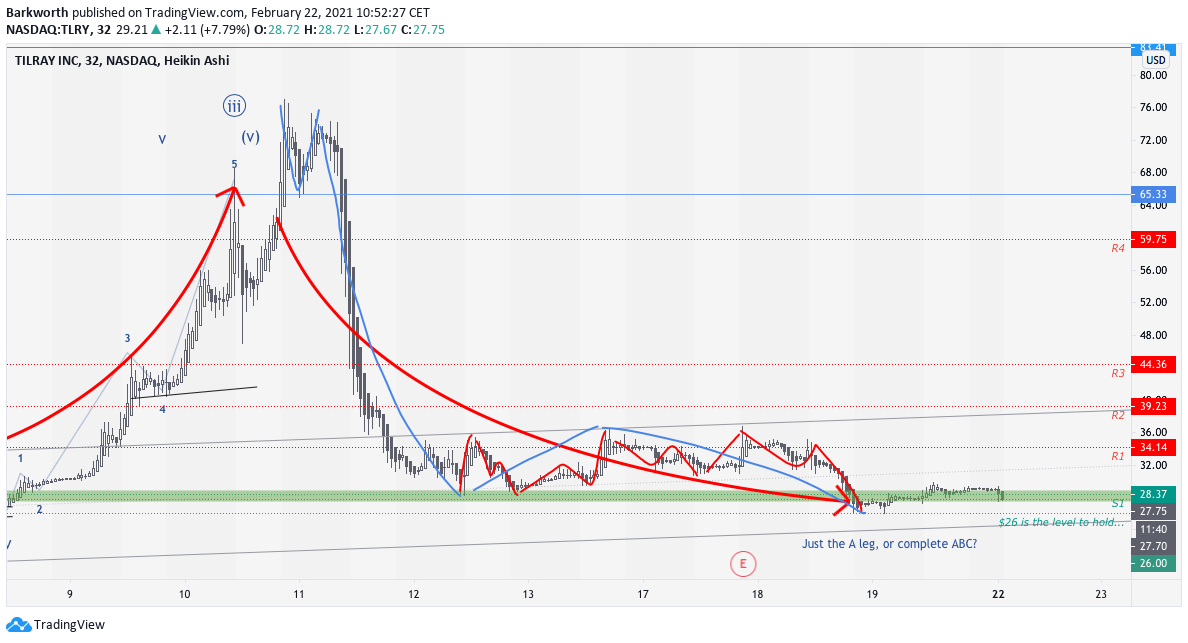Select the blue 65.33 price label
Image resolution: width=1188 pixels, height=643 pixels.
pyautogui.click(x=1153, y=195)
